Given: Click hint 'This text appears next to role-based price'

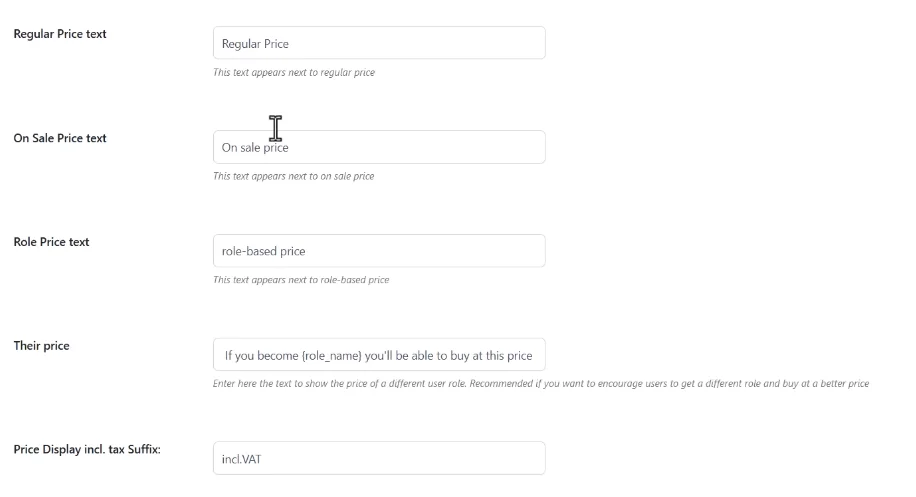Looking at the screenshot, I should pos(301,280).
